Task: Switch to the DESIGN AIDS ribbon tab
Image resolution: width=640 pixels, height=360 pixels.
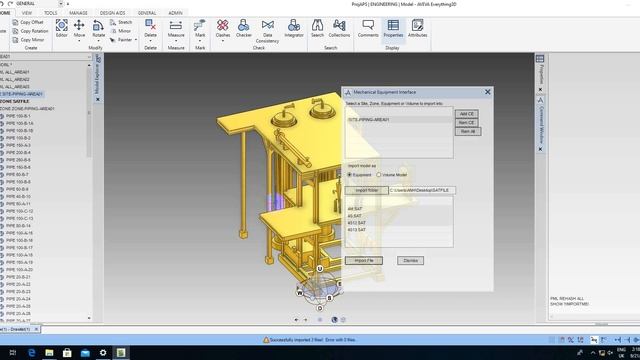Action: click(x=112, y=13)
